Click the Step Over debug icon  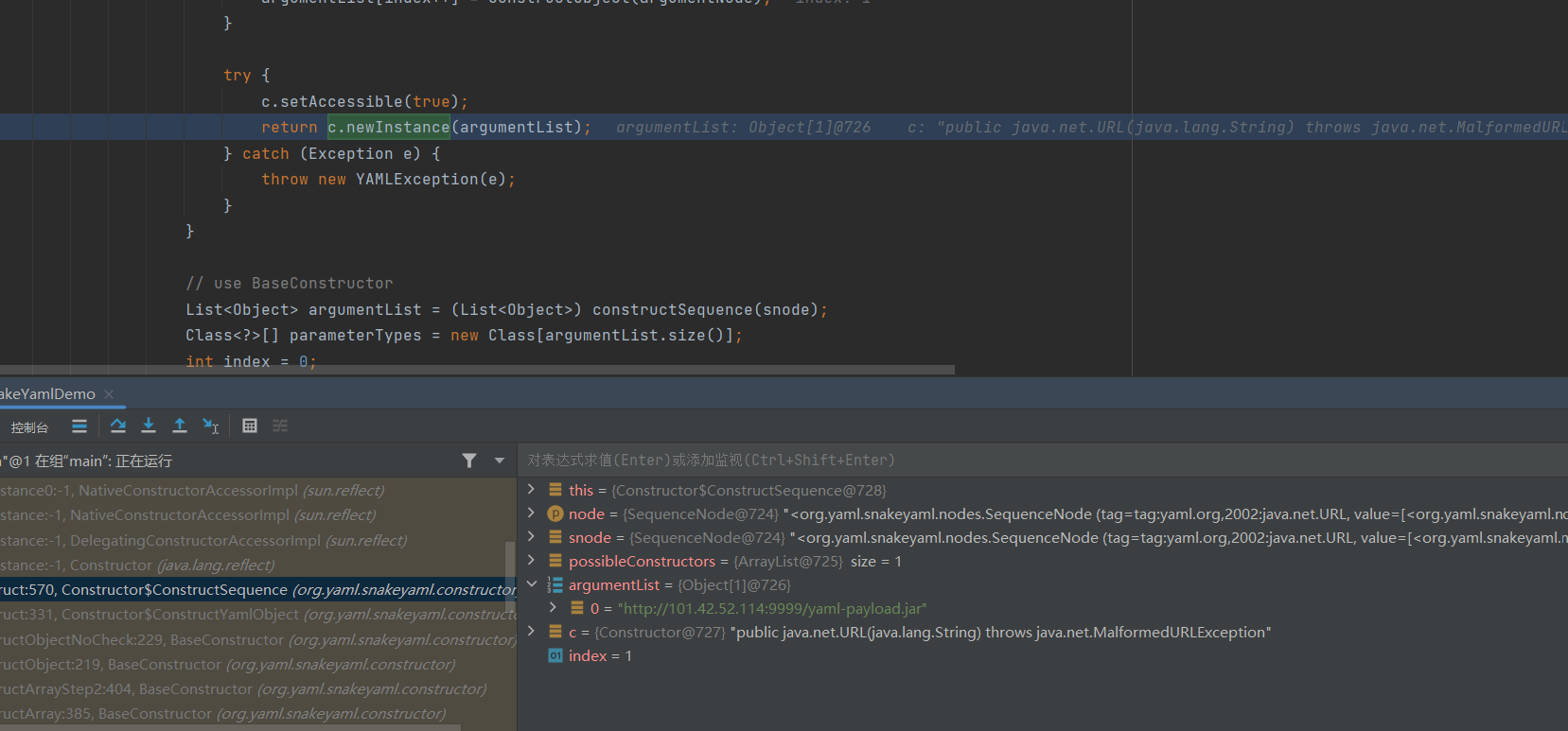click(118, 426)
